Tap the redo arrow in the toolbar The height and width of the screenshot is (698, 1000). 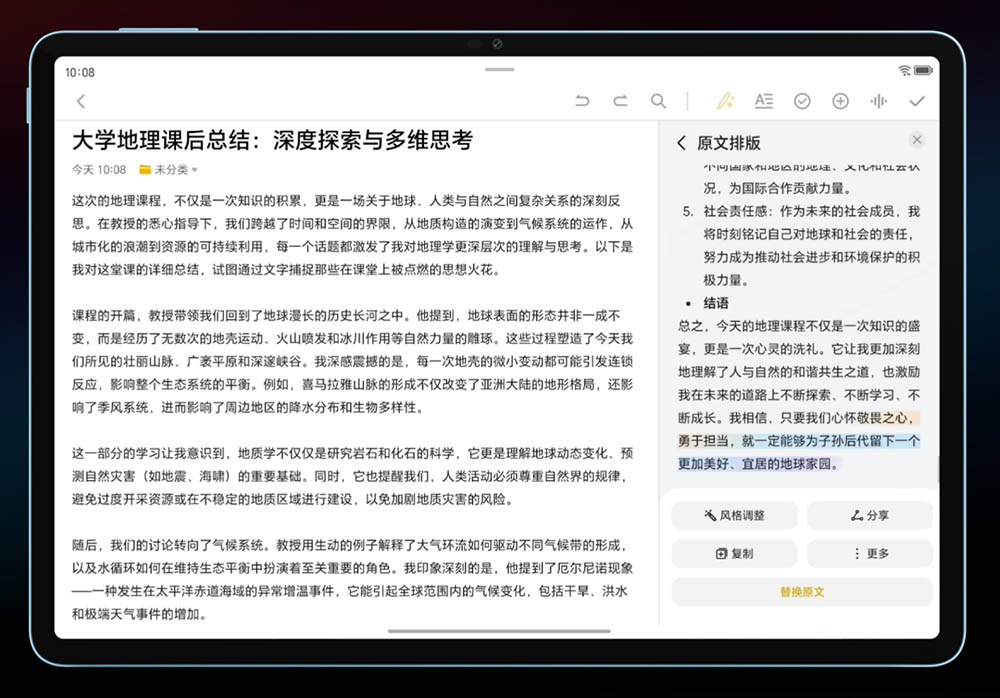tap(620, 101)
